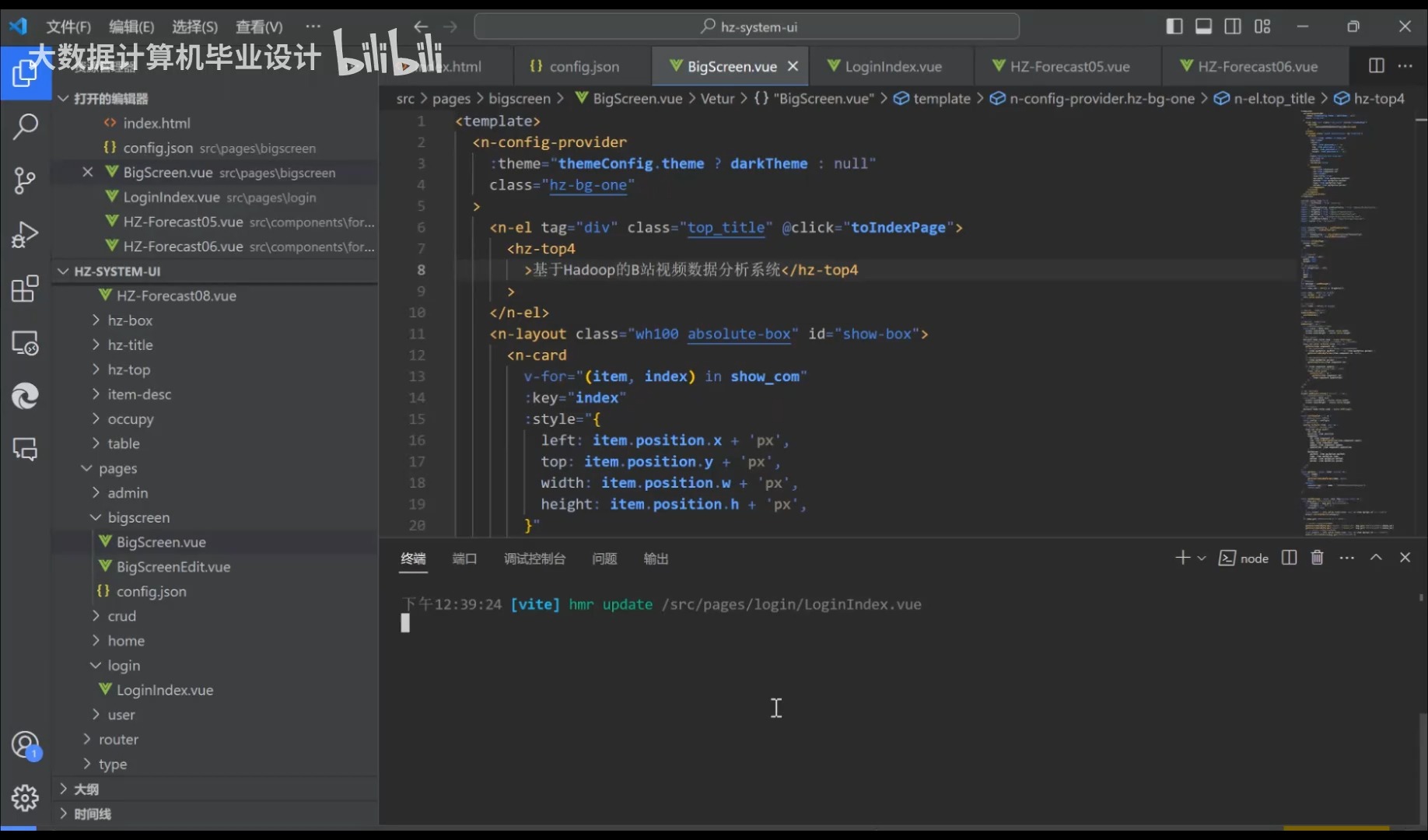Image resolution: width=1428 pixels, height=840 pixels.
Task: Show more menu bar items
Action: 313,26
